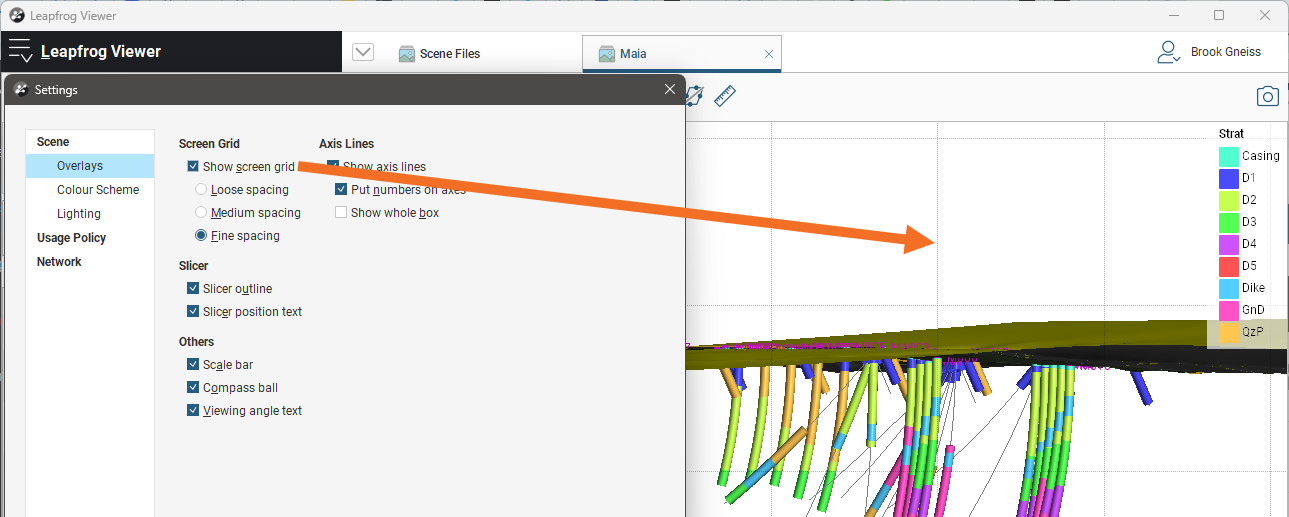Click the Casing colour swatch in legend

point(1229,156)
